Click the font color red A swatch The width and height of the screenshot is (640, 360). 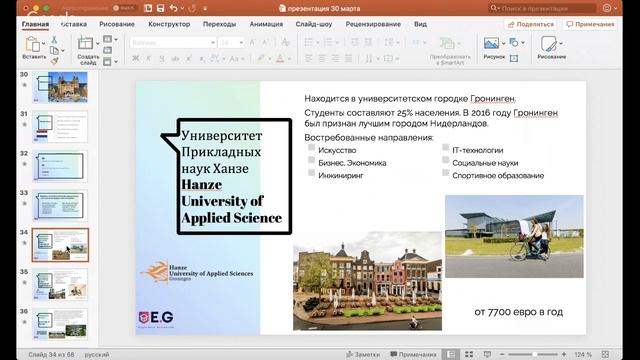280,59
